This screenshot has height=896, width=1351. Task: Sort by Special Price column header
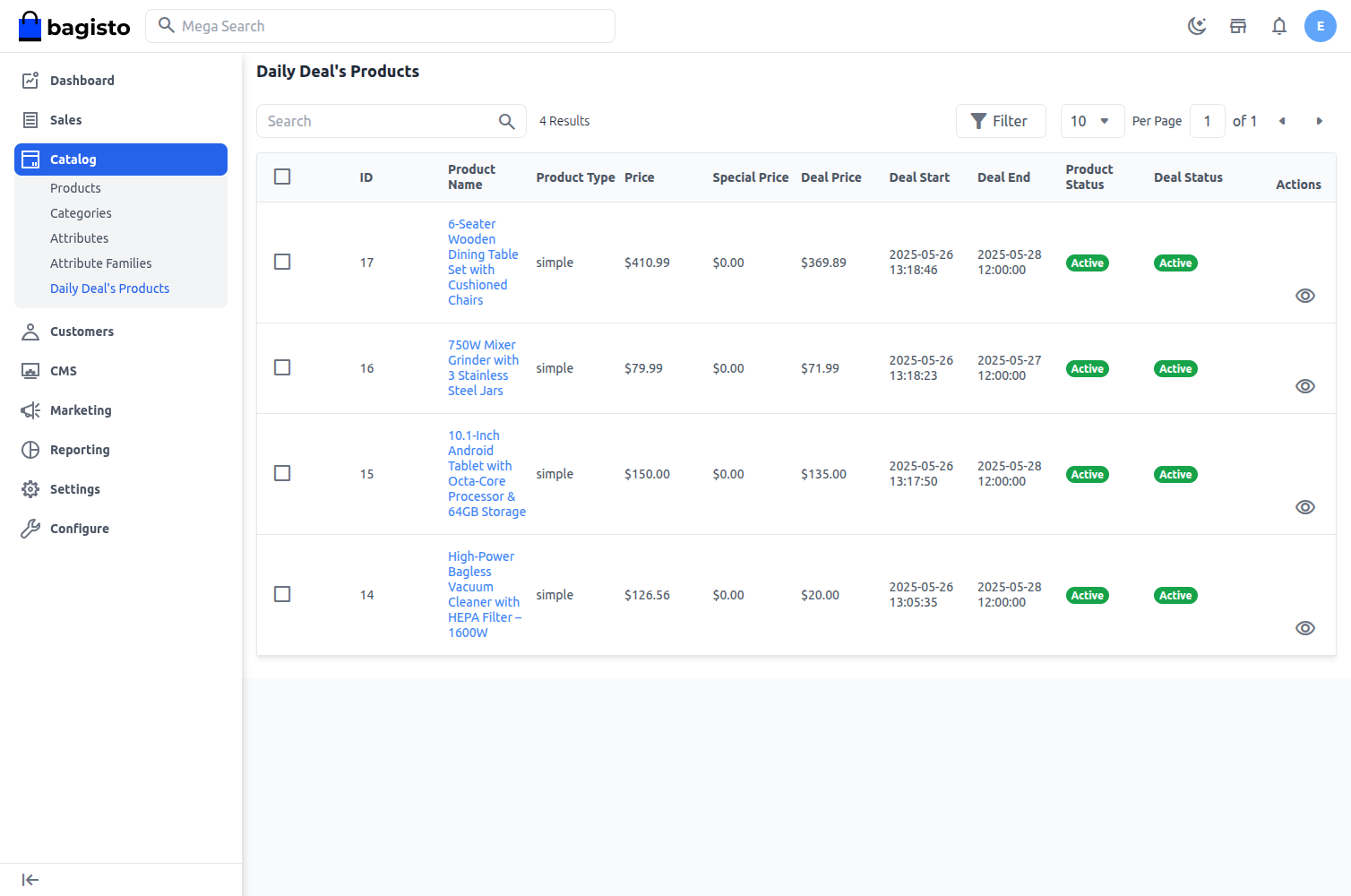[x=751, y=177]
